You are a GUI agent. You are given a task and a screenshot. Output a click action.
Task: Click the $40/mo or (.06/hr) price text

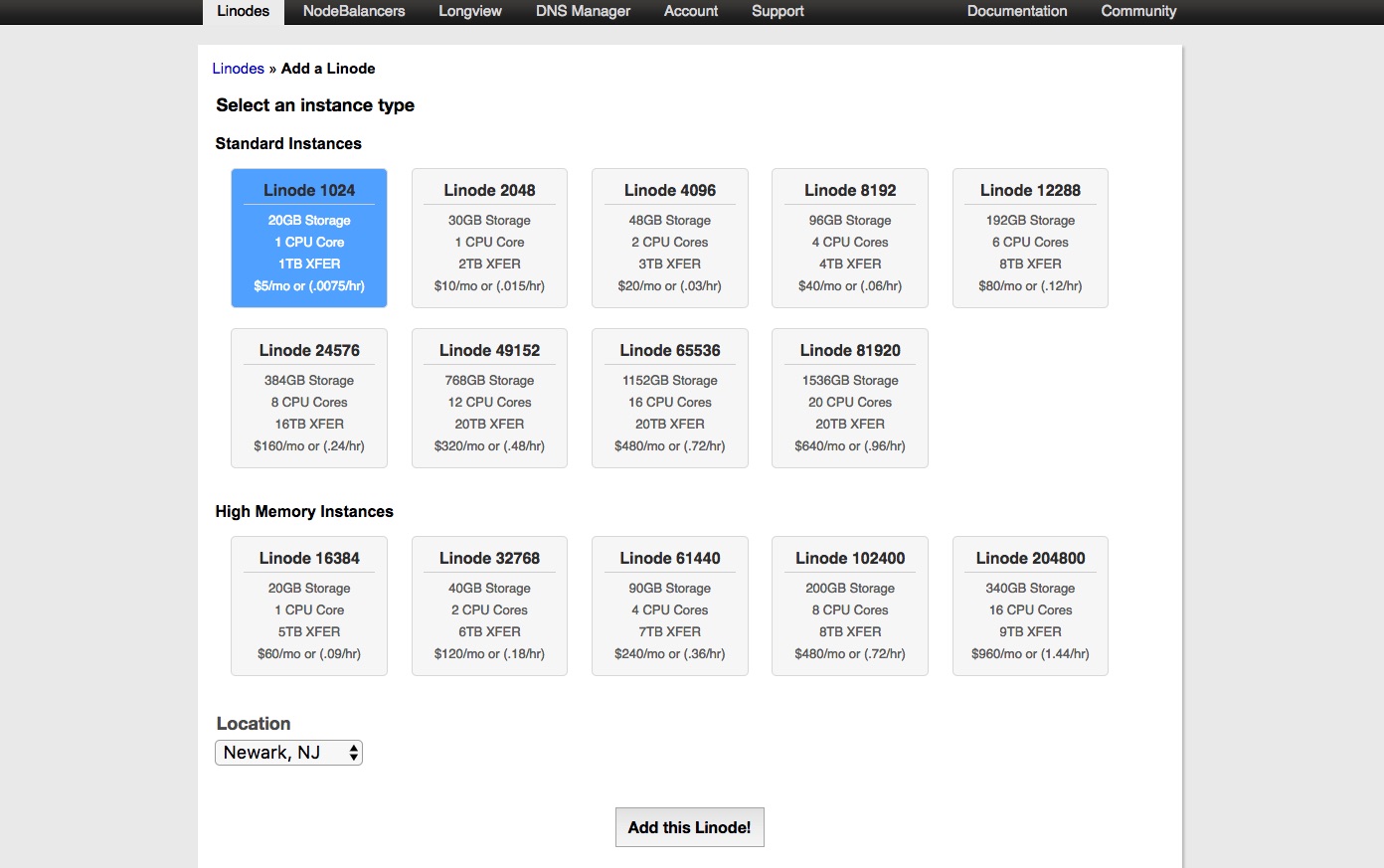pyautogui.click(x=850, y=285)
